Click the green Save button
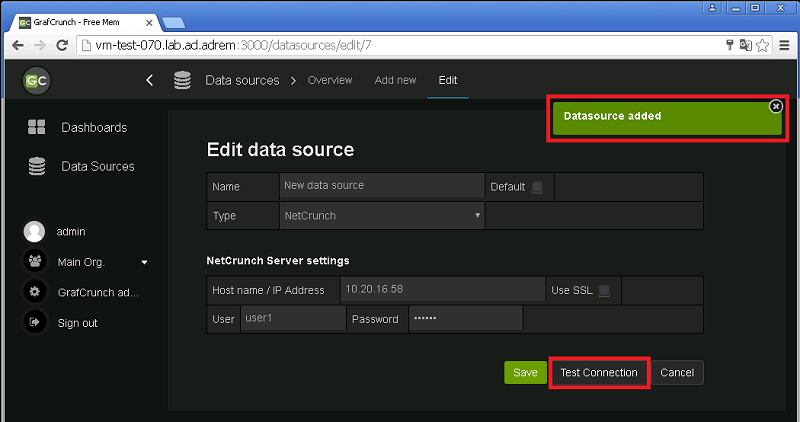This screenshot has width=800, height=422. [x=525, y=373]
